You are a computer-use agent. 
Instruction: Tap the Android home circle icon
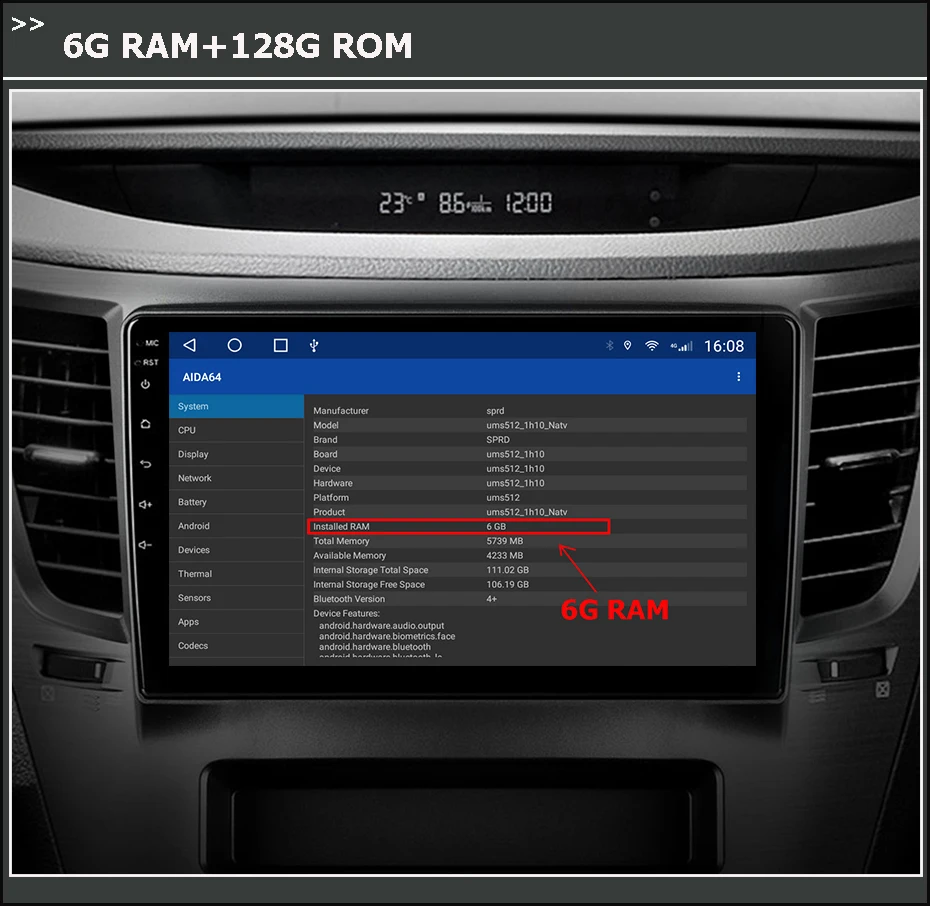coord(235,345)
